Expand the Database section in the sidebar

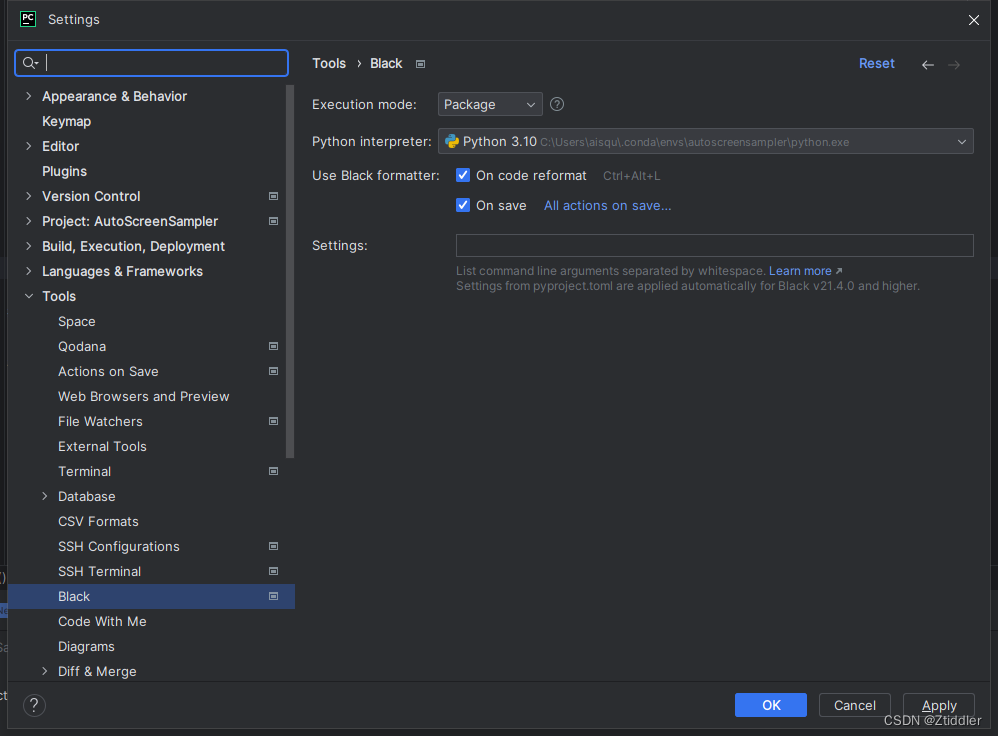(x=44, y=496)
